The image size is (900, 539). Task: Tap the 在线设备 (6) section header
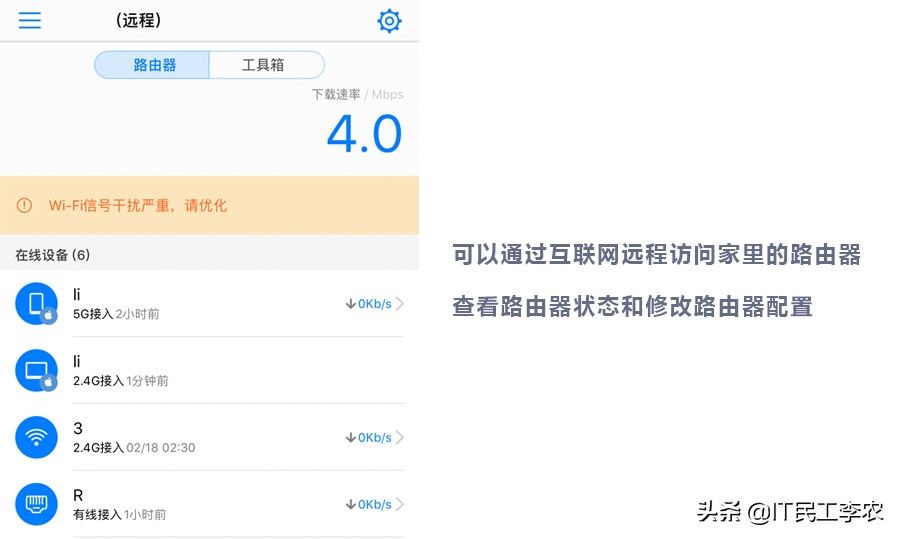pos(53,255)
